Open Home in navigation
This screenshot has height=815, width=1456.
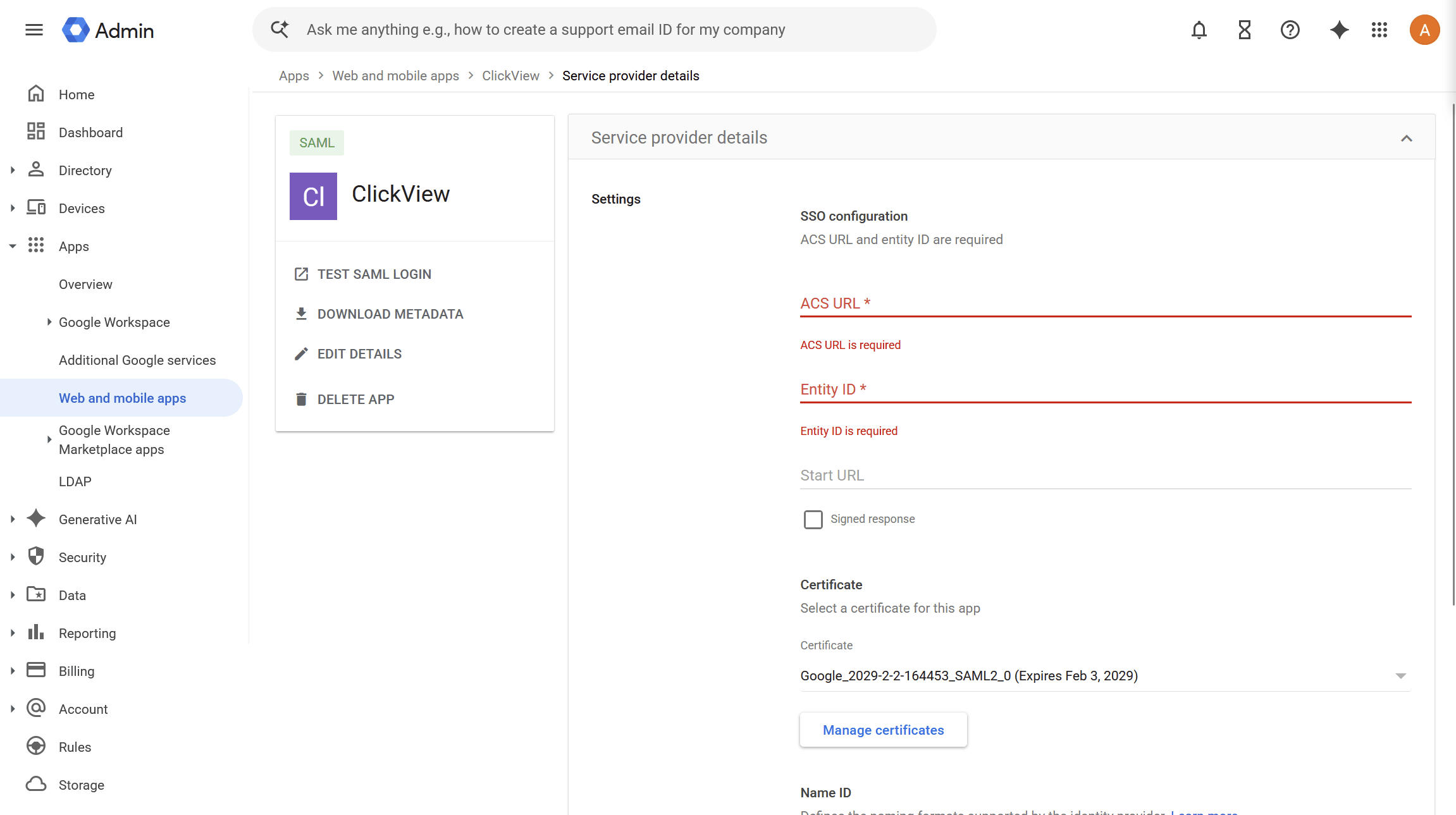pos(77,94)
